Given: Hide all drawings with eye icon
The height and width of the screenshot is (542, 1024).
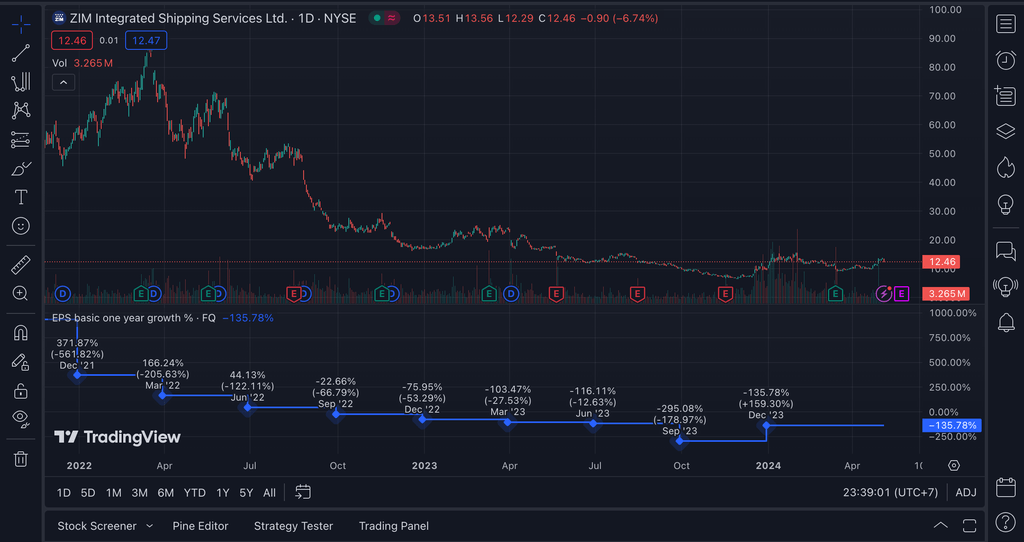Looking at the screenshot, I should point(20,418).
